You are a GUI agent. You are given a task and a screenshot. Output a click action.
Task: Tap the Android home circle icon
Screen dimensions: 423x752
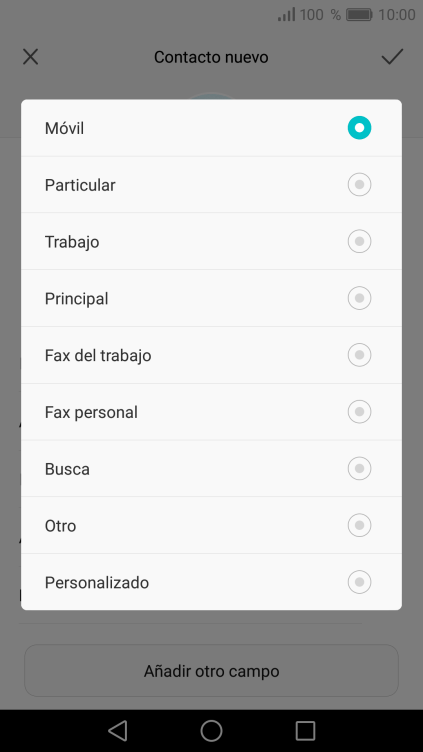[x=212, y=731]
